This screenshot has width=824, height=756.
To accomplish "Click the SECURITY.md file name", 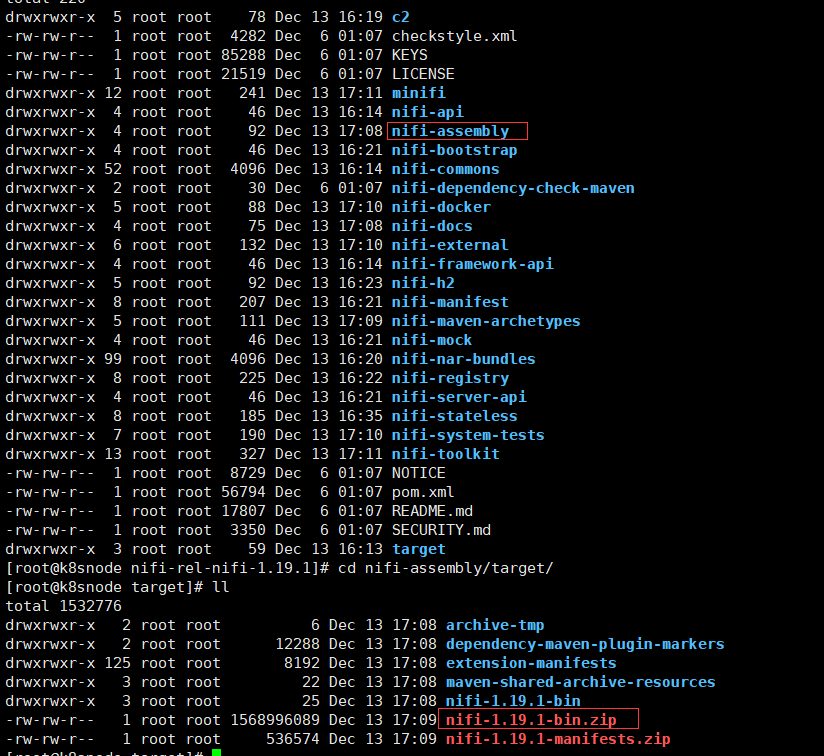I will coord(441,530).
